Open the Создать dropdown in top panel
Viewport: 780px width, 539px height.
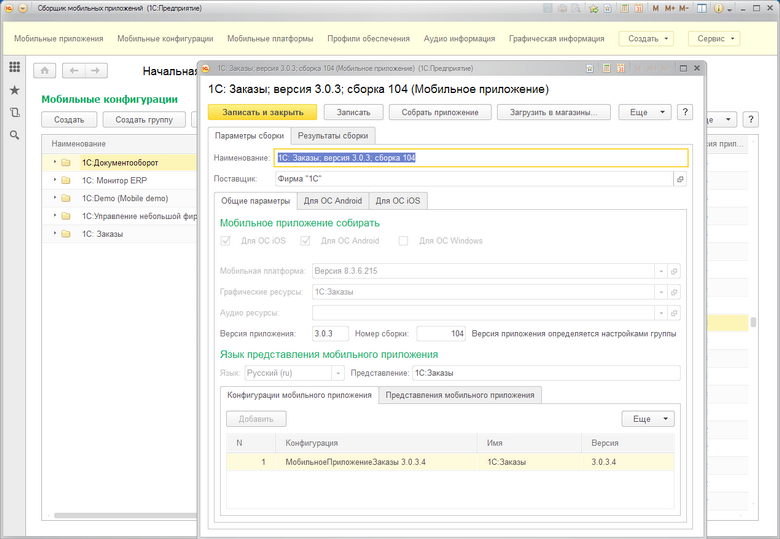pyautogui.click(x=646, y=38)
